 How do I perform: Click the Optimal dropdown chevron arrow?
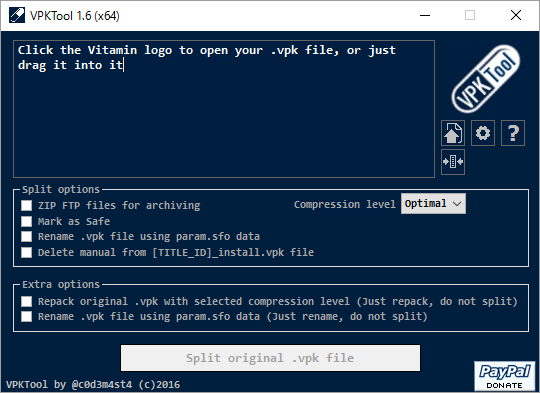[457, 204]
